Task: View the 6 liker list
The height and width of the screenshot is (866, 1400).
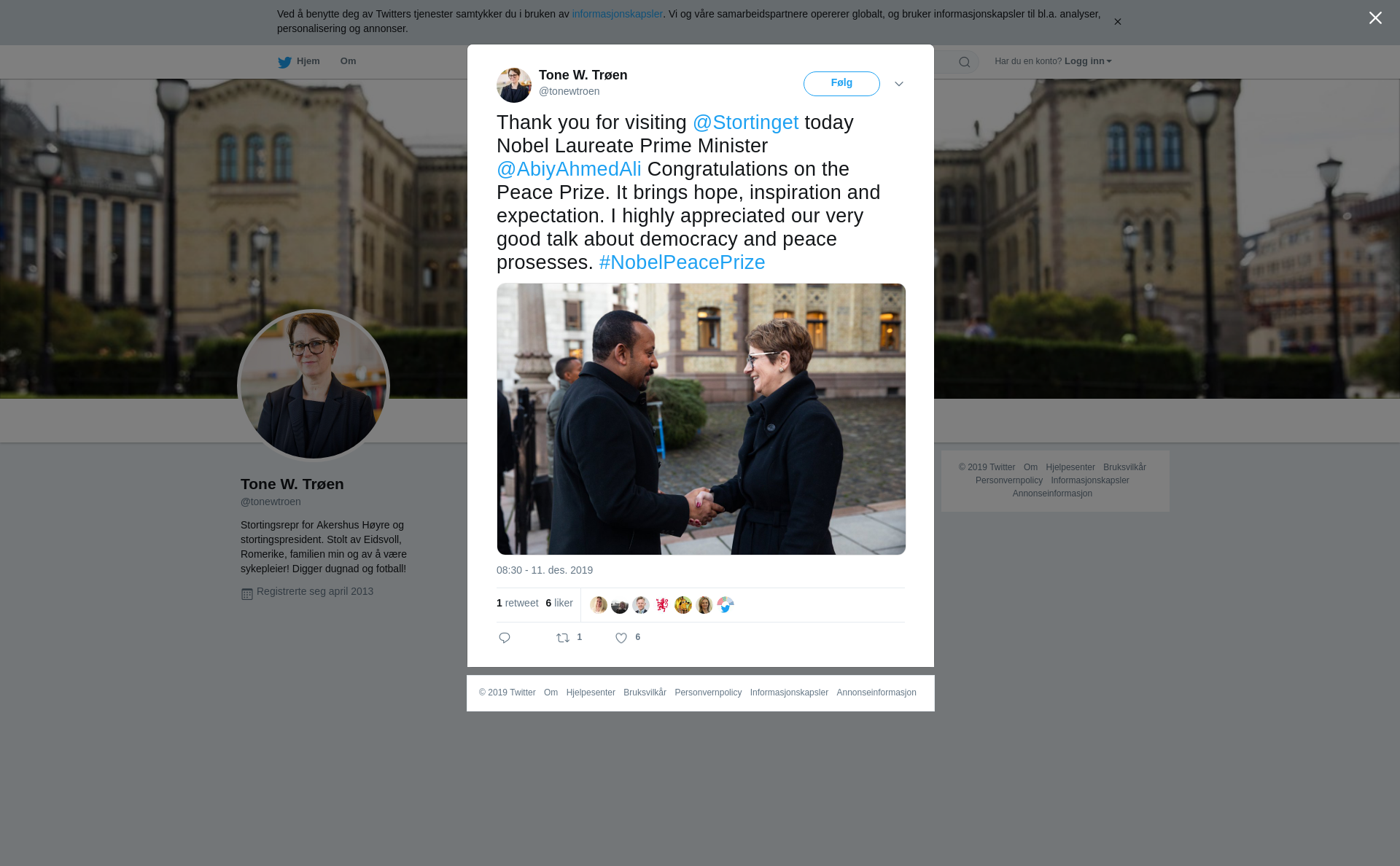Action: 559,603
